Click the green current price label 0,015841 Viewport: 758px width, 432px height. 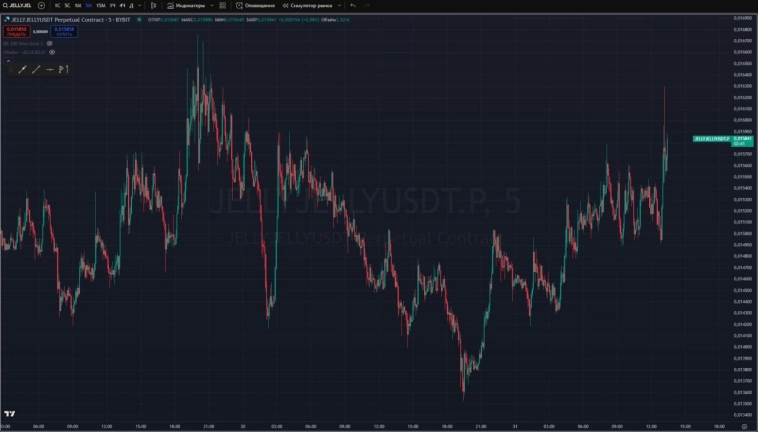tap(743, 141)
